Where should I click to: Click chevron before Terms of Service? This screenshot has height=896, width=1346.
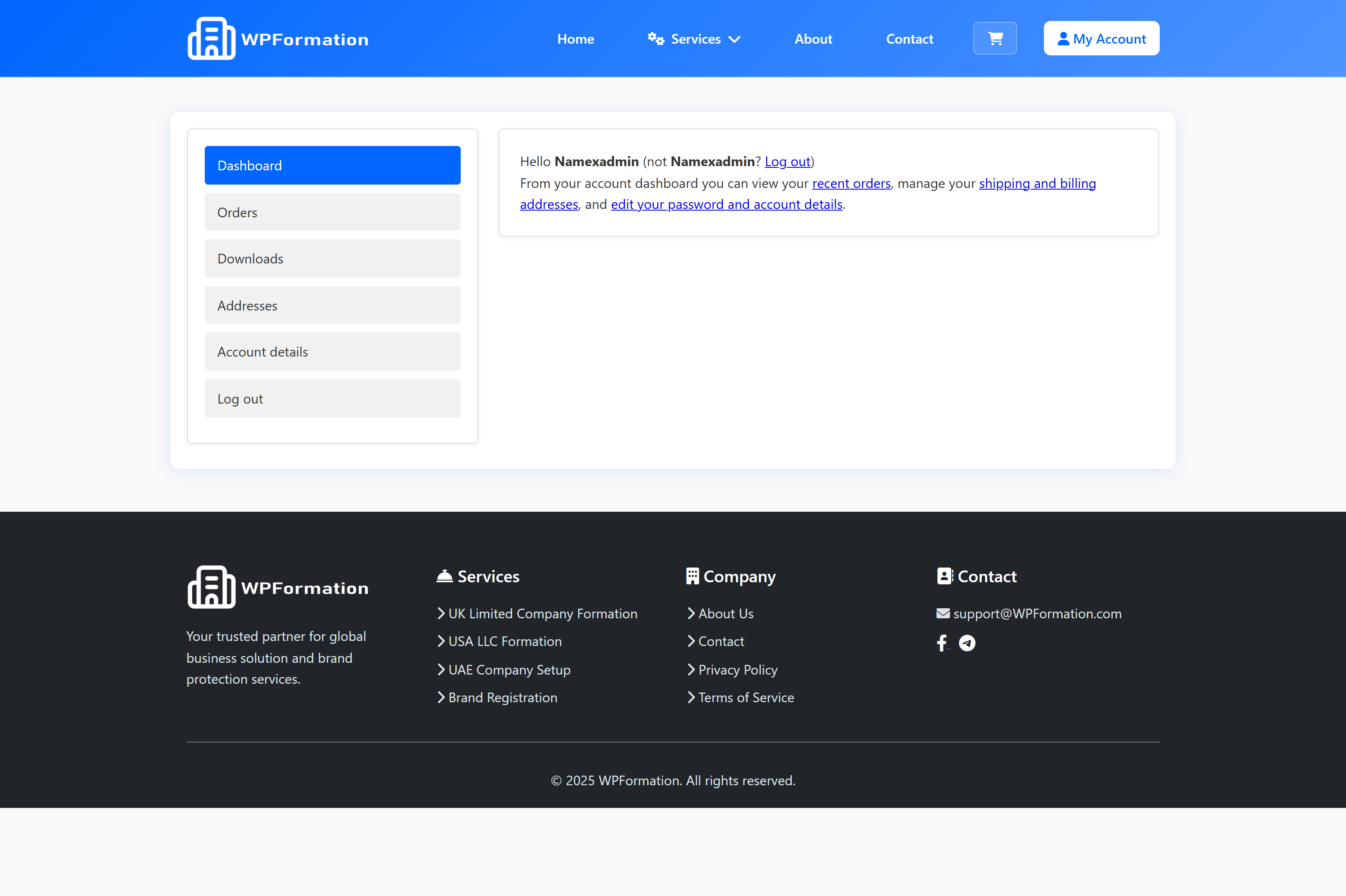click(x=691, y=697)
